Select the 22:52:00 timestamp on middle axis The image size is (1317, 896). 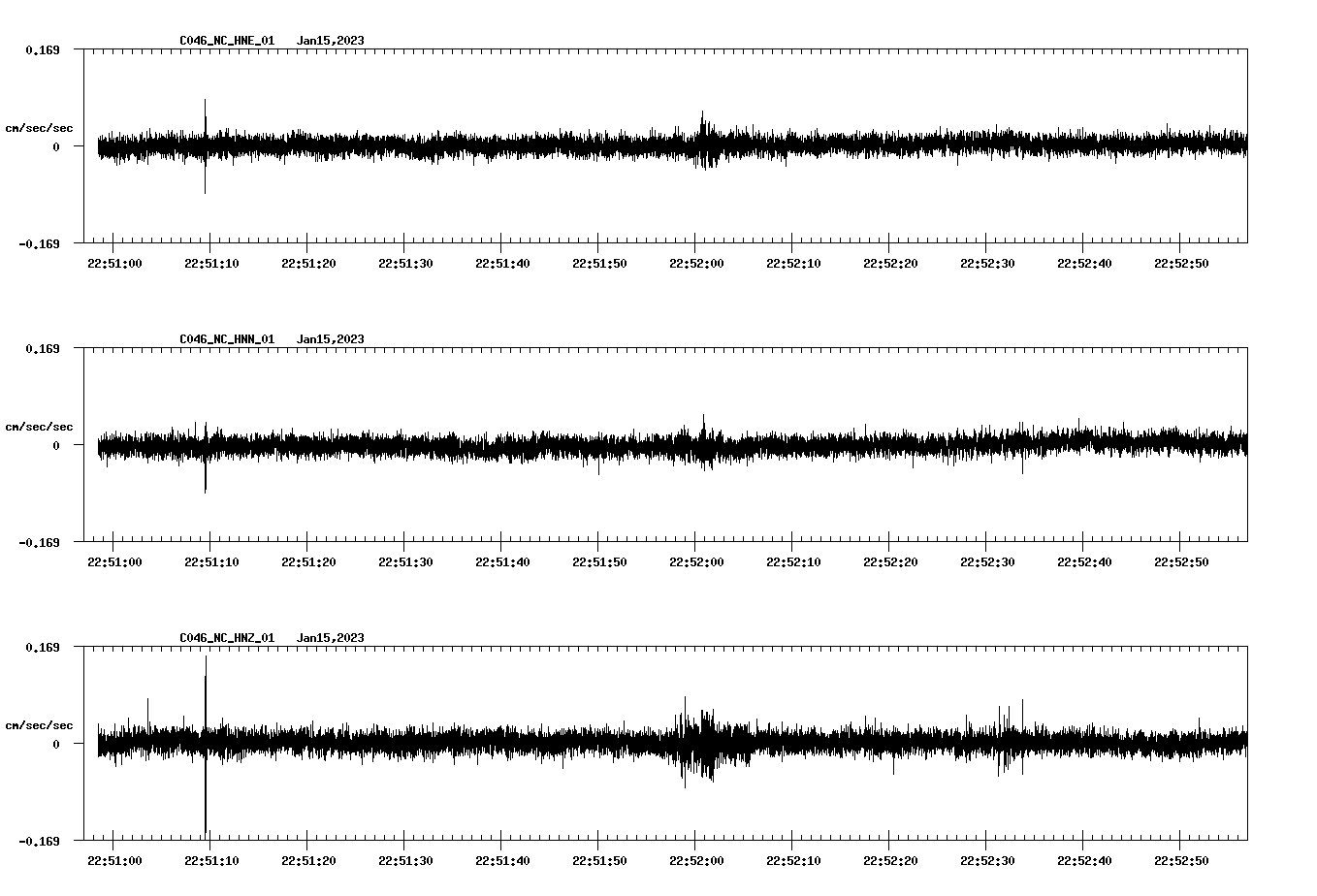pyautogui.click(x=694, y=560)
